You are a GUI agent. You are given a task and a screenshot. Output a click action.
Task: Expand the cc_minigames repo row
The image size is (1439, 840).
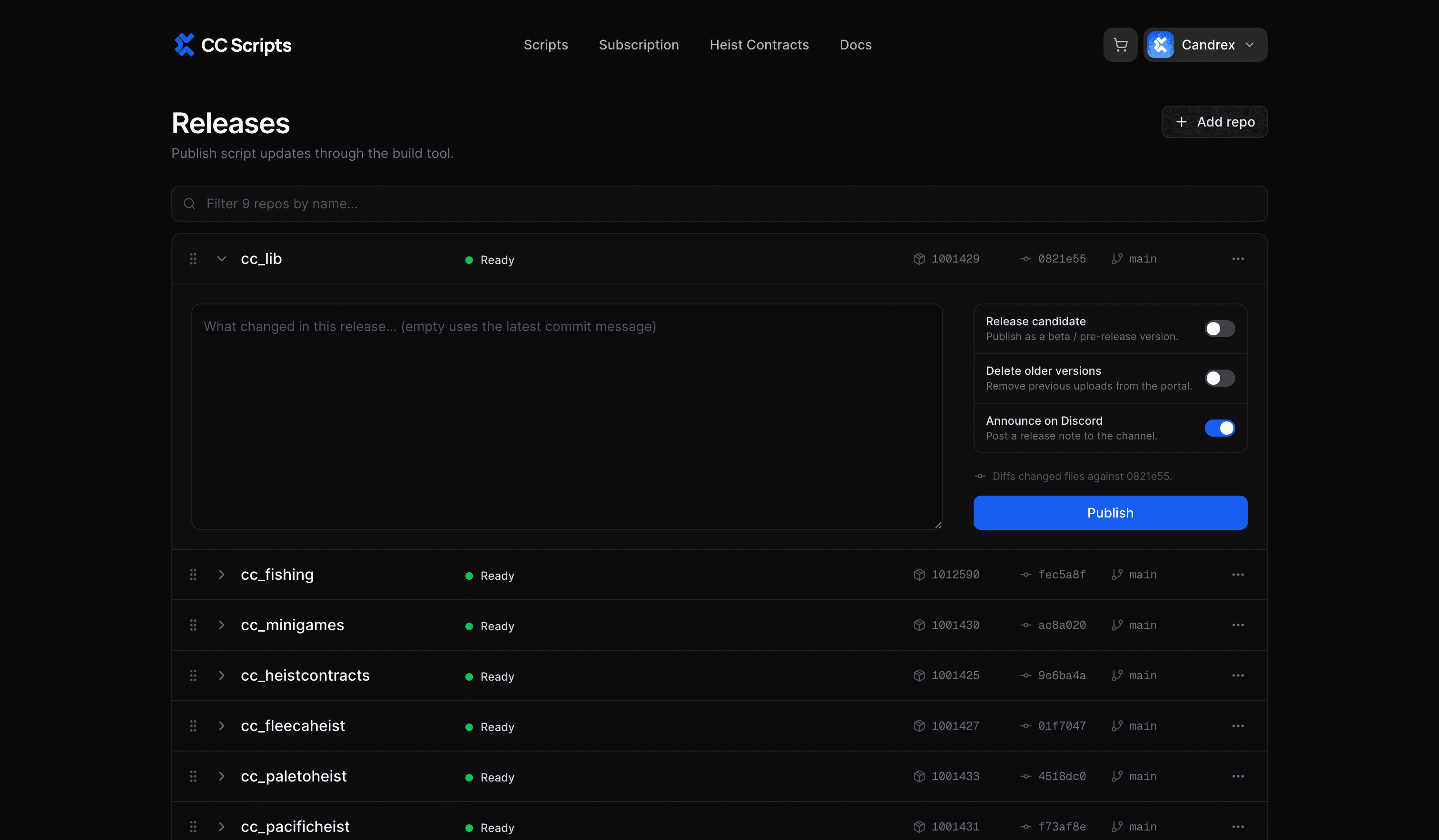(222, 625)
